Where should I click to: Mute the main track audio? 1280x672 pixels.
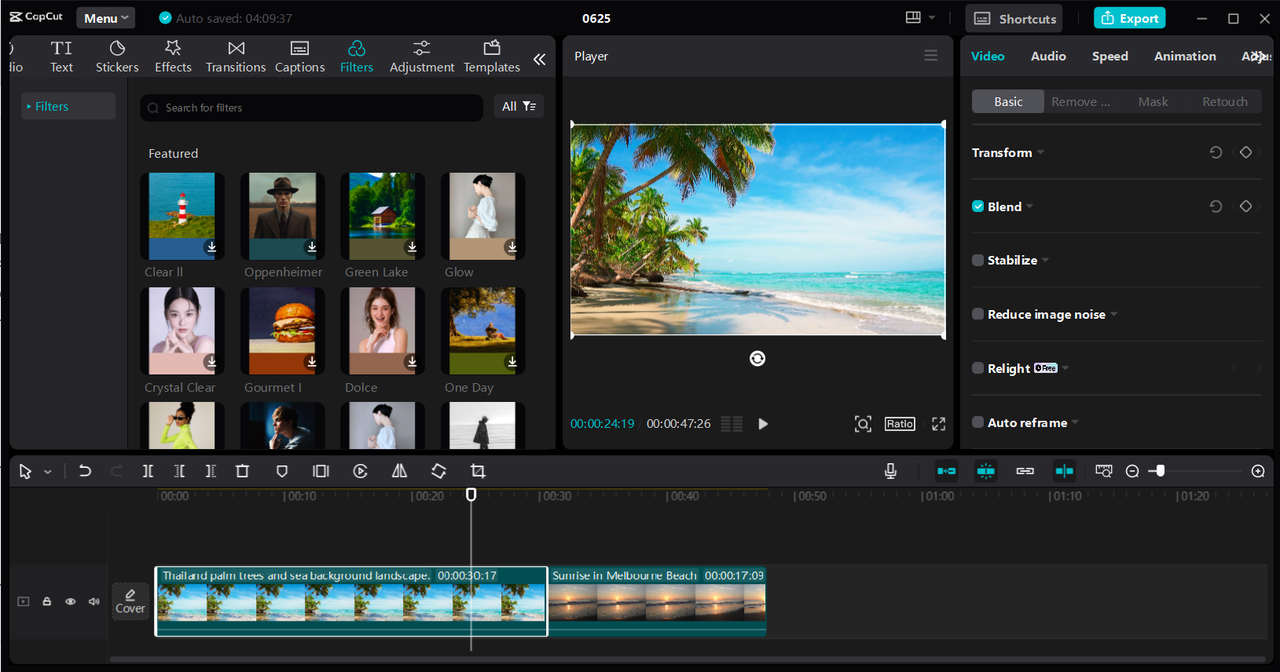coord(94,602)
